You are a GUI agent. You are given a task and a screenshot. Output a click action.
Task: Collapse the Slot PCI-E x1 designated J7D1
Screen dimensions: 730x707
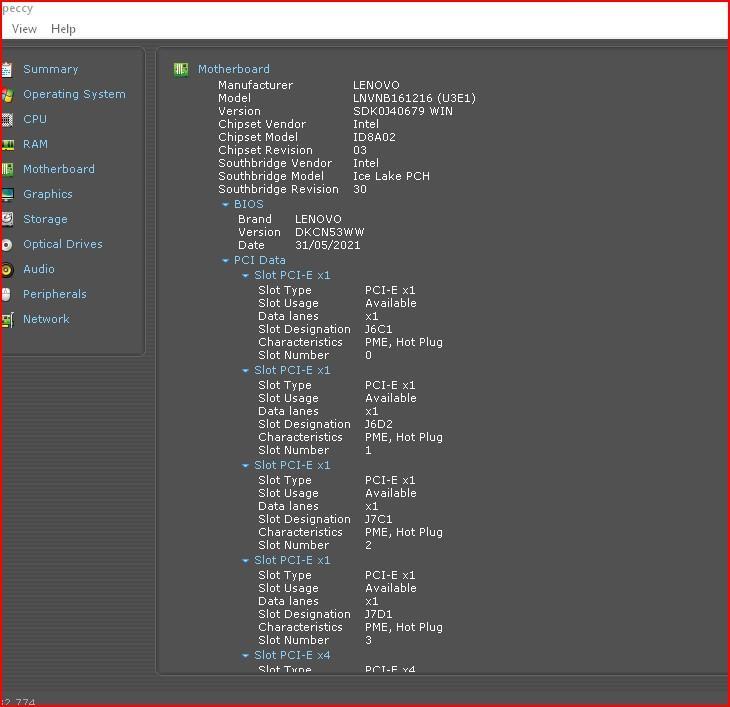pyautogui.click(x=245, y=560)
